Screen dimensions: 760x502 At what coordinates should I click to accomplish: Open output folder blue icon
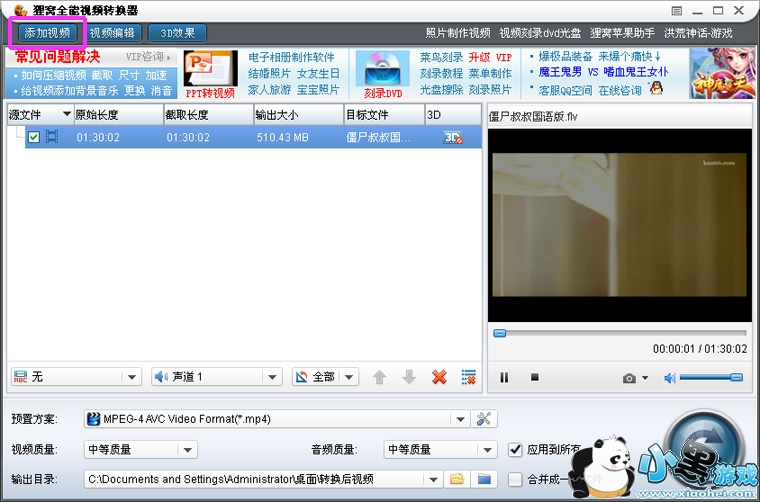click(484, 480)
